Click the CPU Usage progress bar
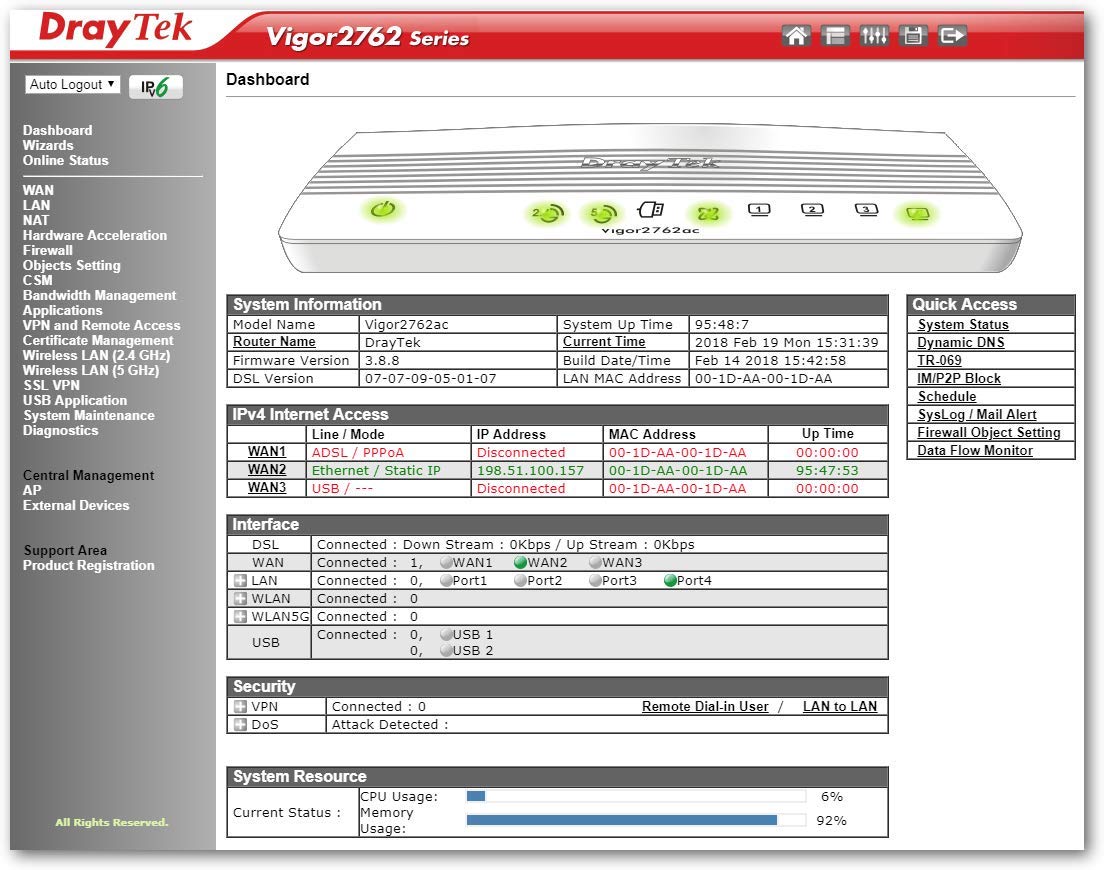The width and height of the screenshot is (1104, 870). pos(636,796)
